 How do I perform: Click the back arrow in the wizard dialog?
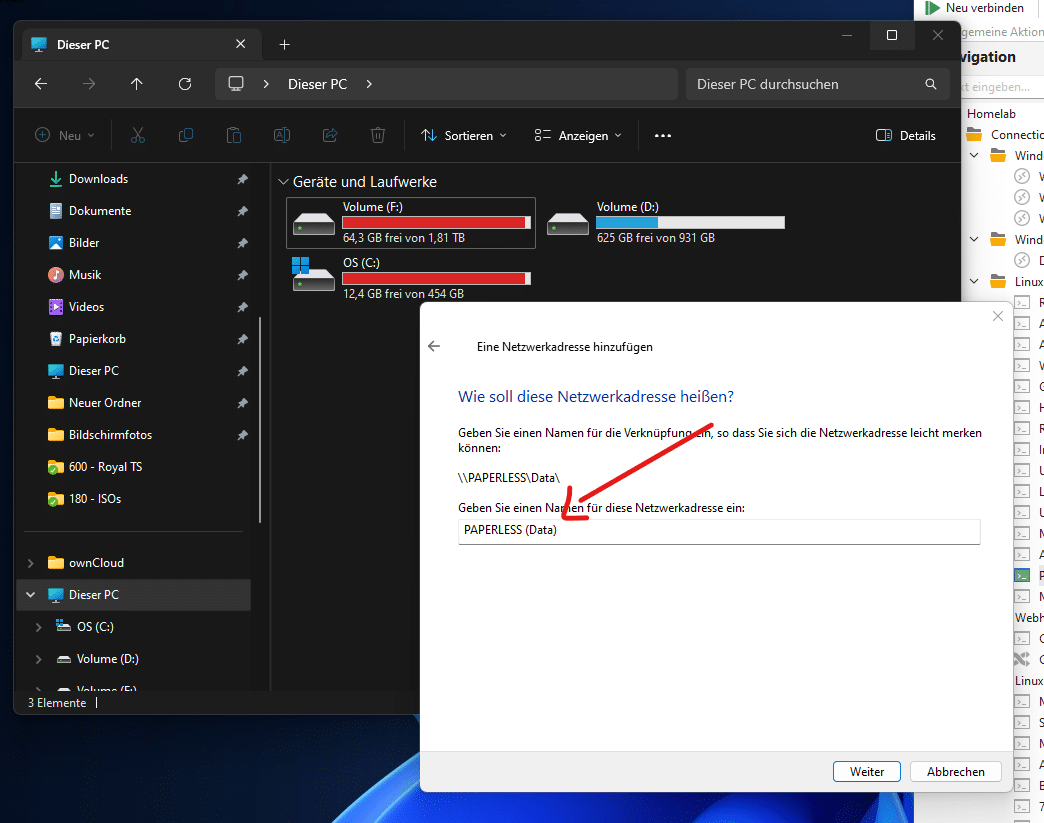pos(434,346)
